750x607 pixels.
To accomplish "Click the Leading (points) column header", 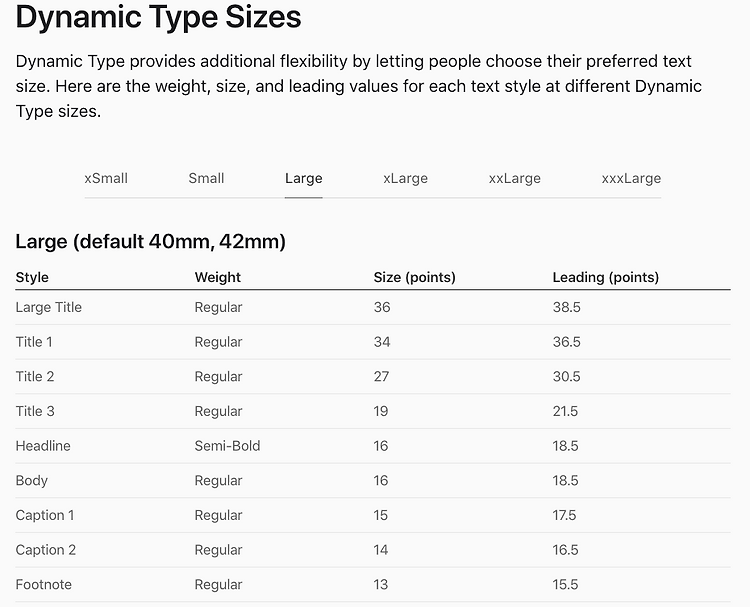I will (x=606, y=277).
